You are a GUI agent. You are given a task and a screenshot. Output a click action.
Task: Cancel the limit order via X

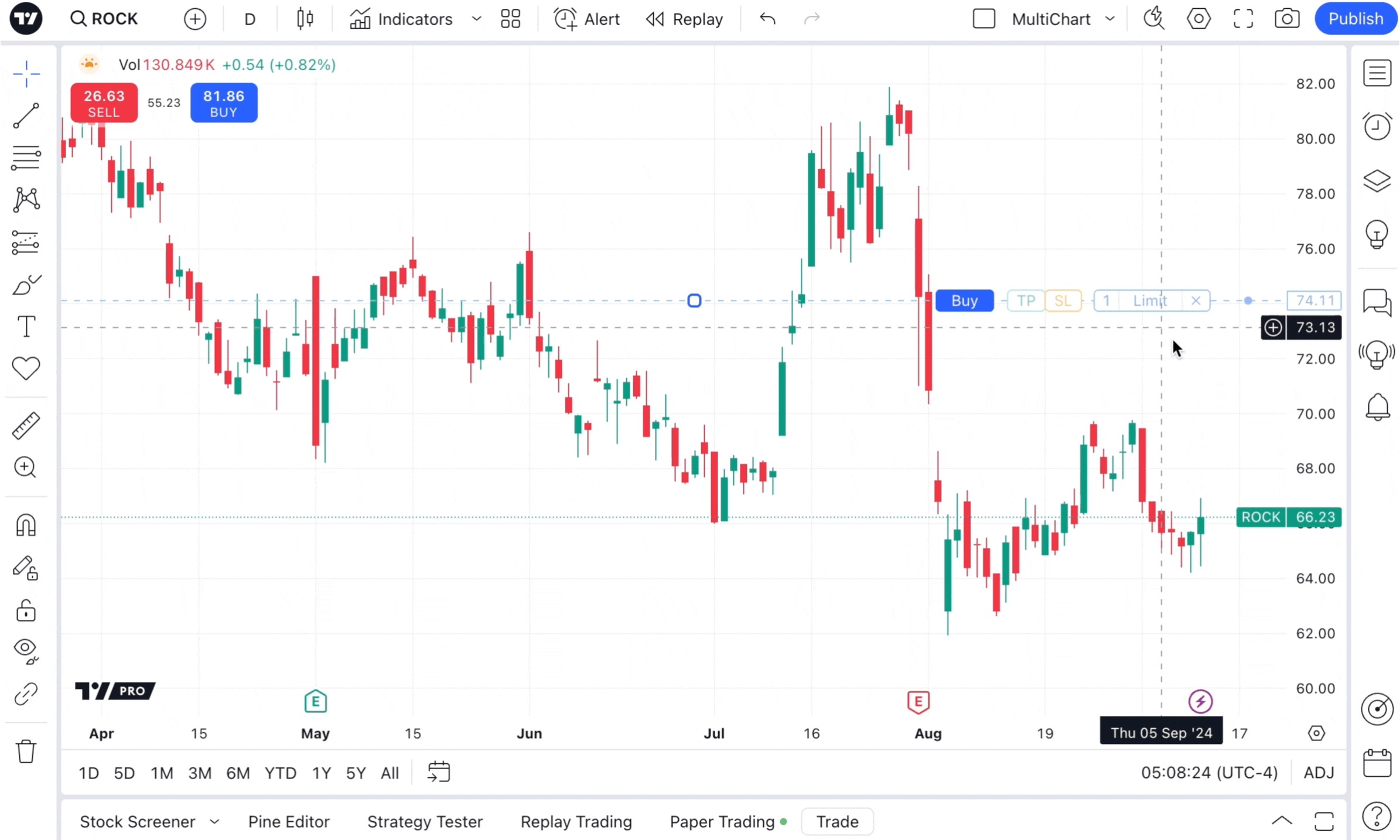pos(1196,301)
